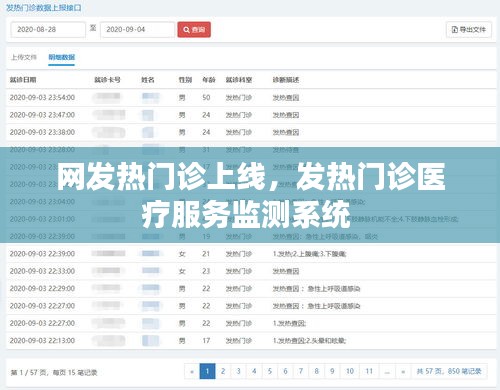This screenshot has width=500, height=390.
Task: Click the previous page « arrow
Action: pyautogui.click(x=192, y=371)
